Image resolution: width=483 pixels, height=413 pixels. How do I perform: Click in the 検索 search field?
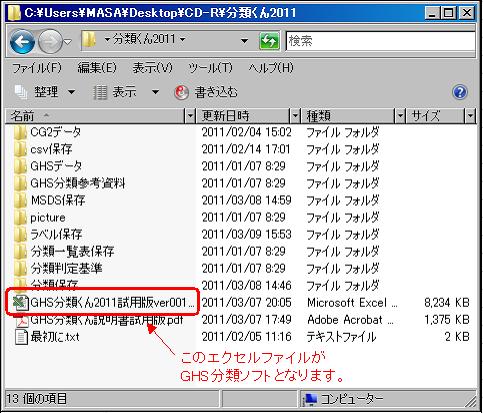[380, 41]
